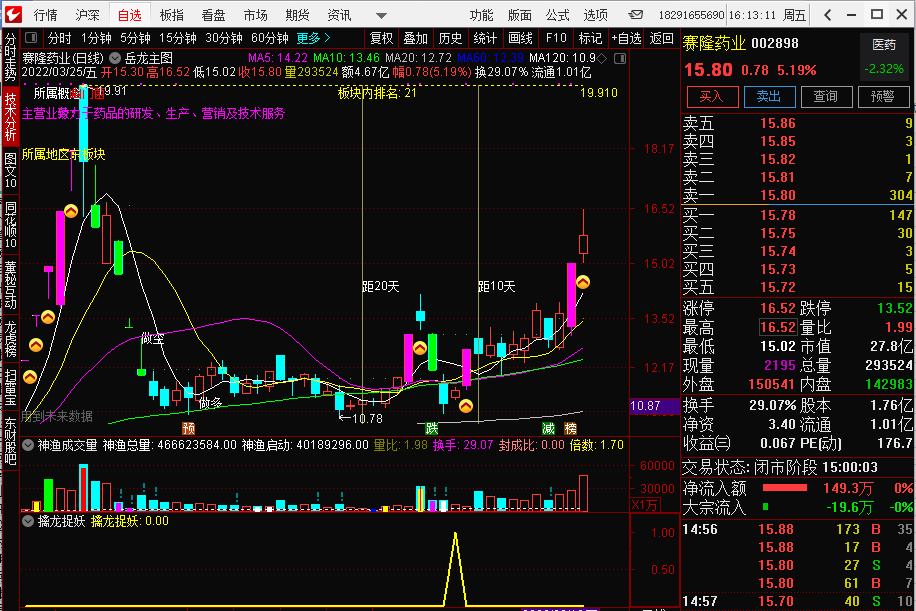916x611 pixels.
Task: Open the 资讯 menu
Action: coord(339,15)
